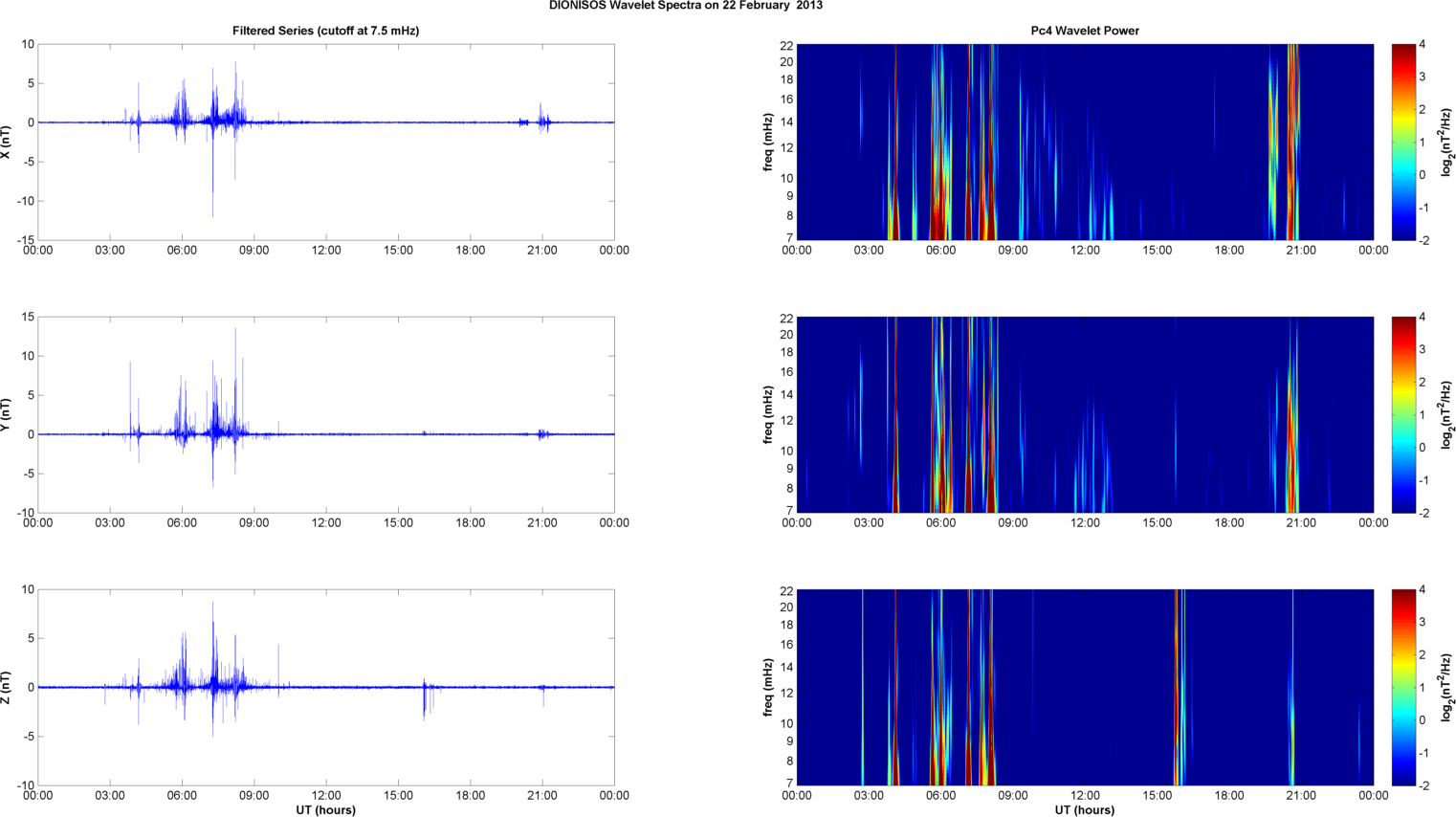Click the bottom wavelet power spectrogram
This screenshot has height=817, width=1456.
tap(1084, 687)
